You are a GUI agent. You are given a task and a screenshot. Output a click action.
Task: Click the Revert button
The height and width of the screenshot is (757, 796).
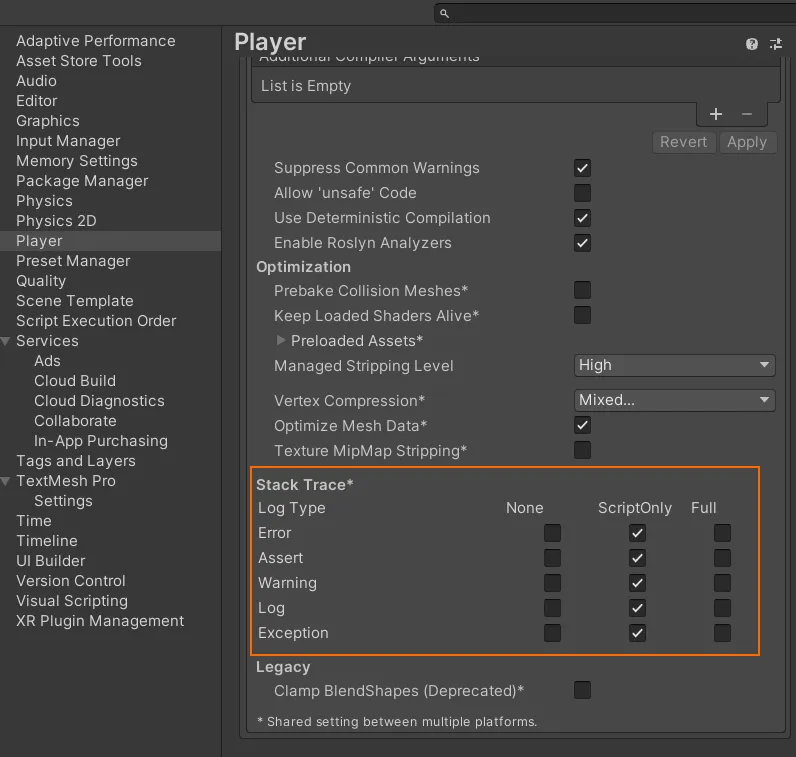pyautogui.click(x=683, y=142)
